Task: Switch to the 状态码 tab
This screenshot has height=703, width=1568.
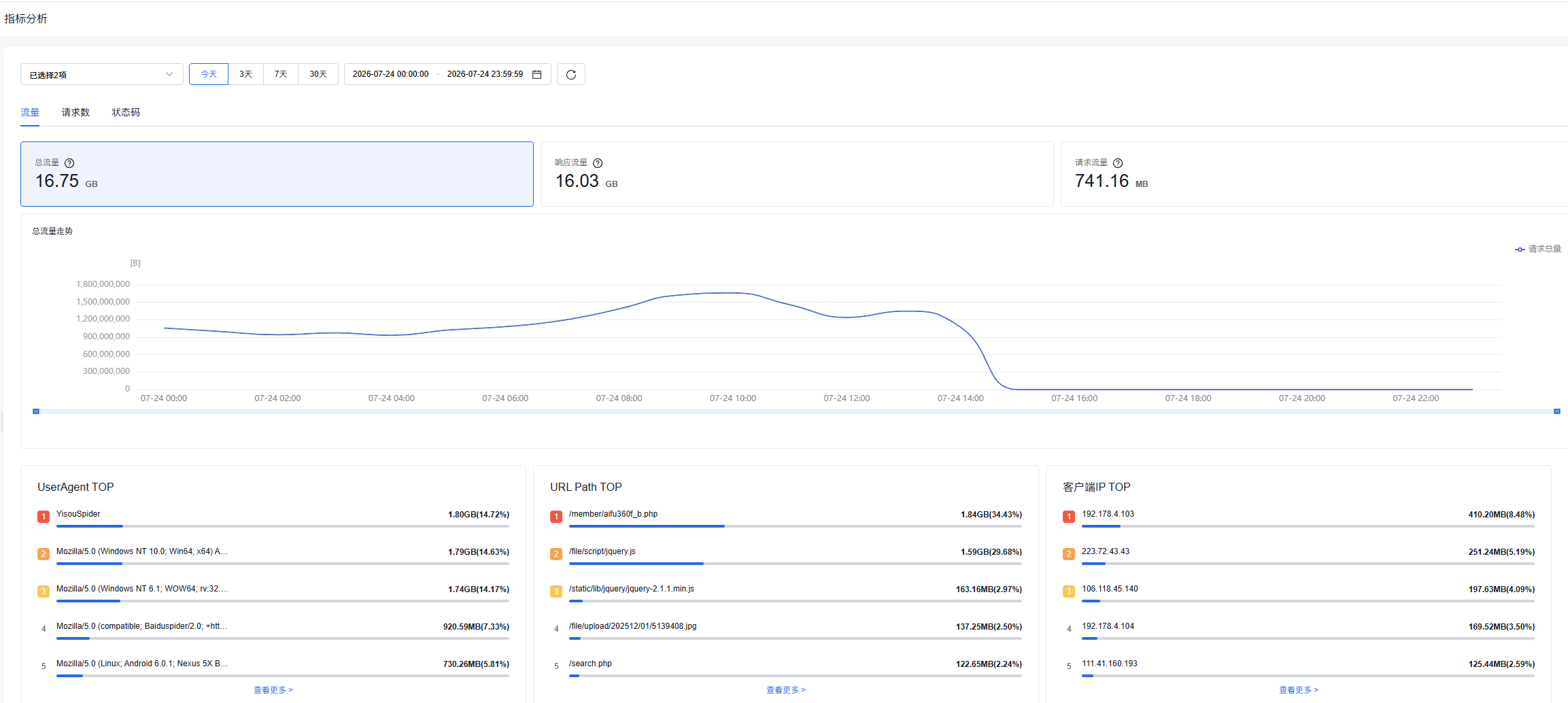Action: click(x=126, y=112)
